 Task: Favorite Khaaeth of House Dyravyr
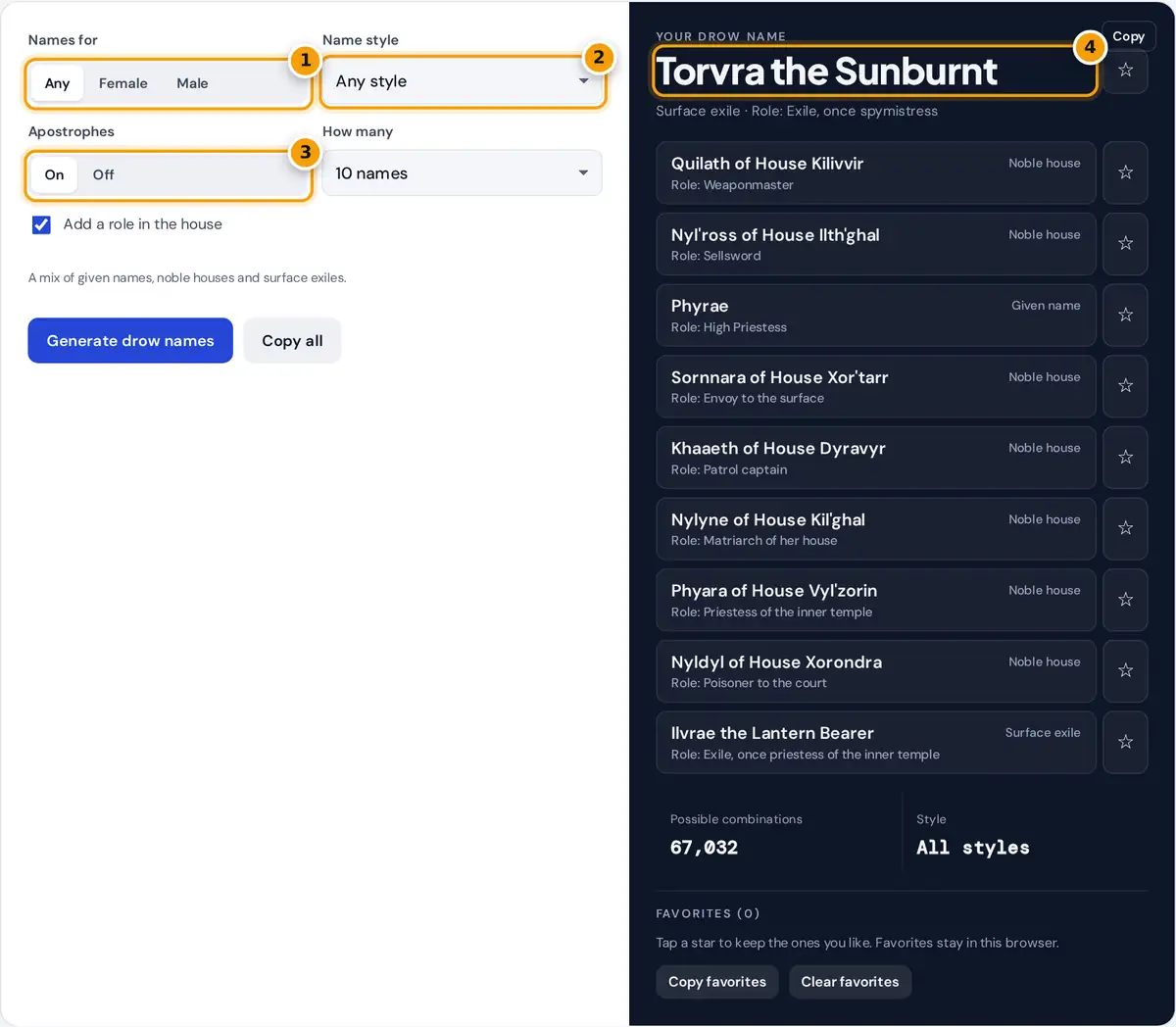[x=1125, y=458]
